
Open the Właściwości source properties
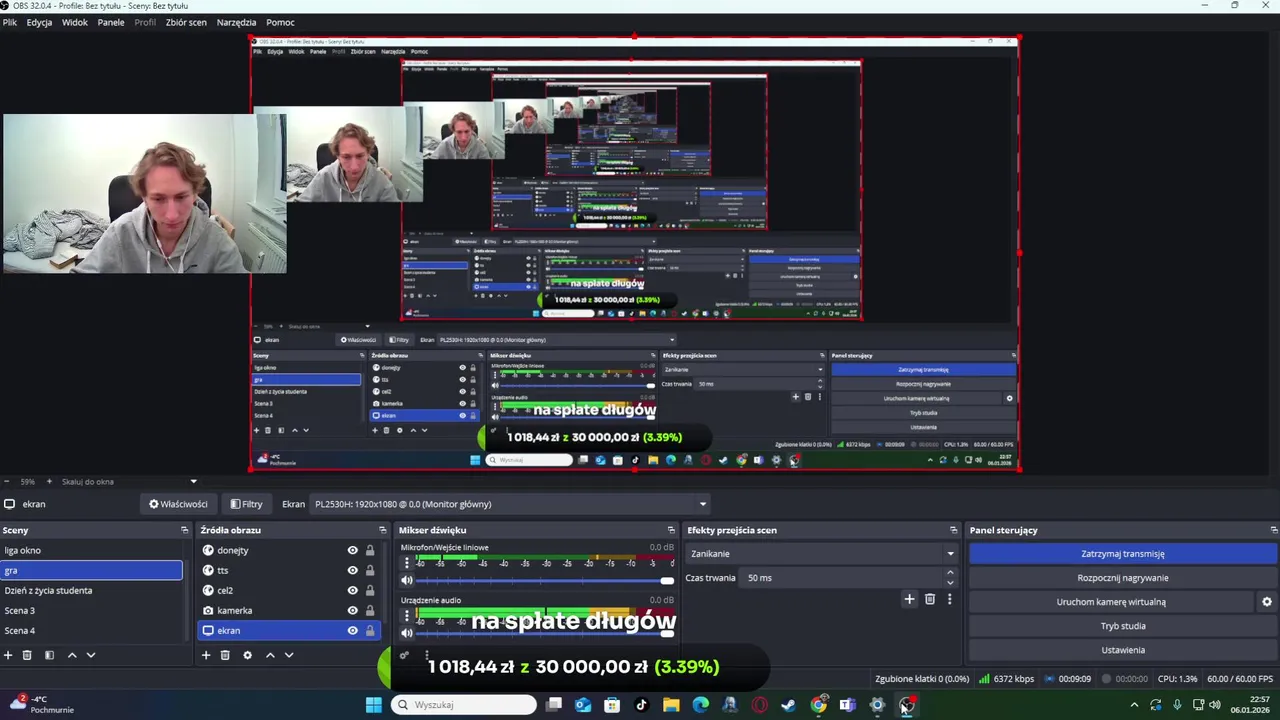pyautogui.click(x=178, y=504)
